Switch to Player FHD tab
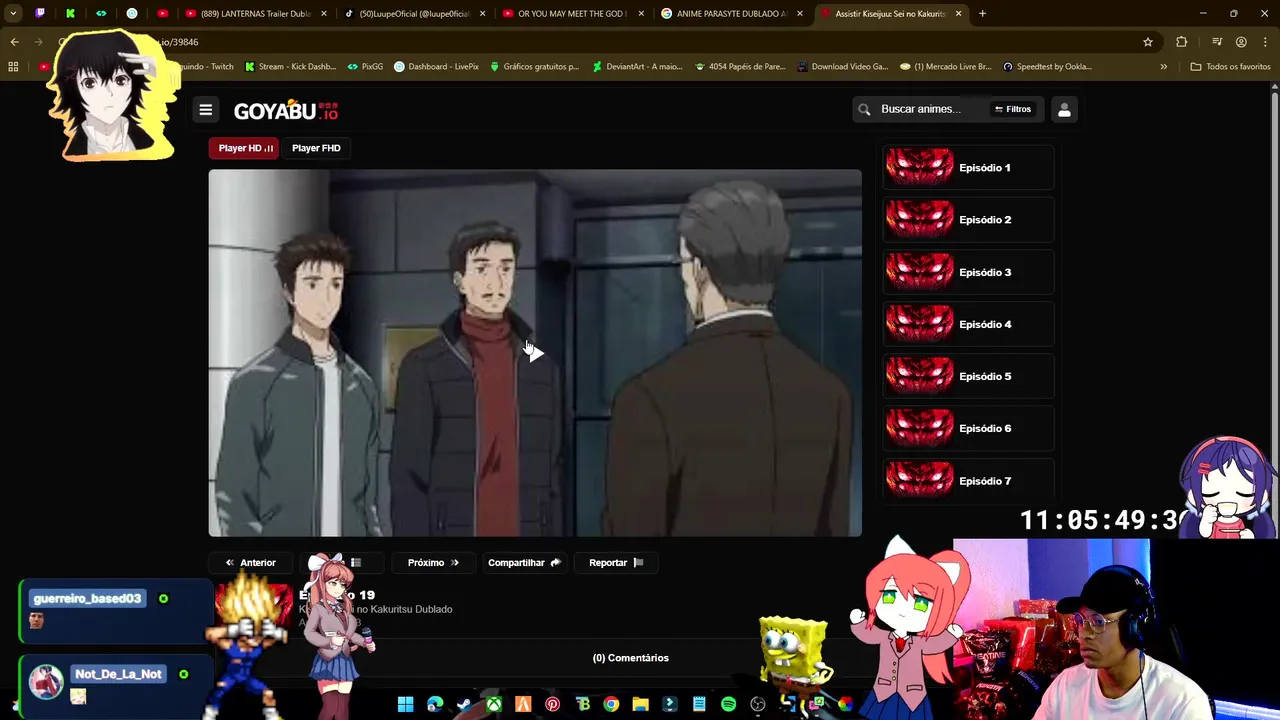The image size is (1280, 720). point(316,148)
